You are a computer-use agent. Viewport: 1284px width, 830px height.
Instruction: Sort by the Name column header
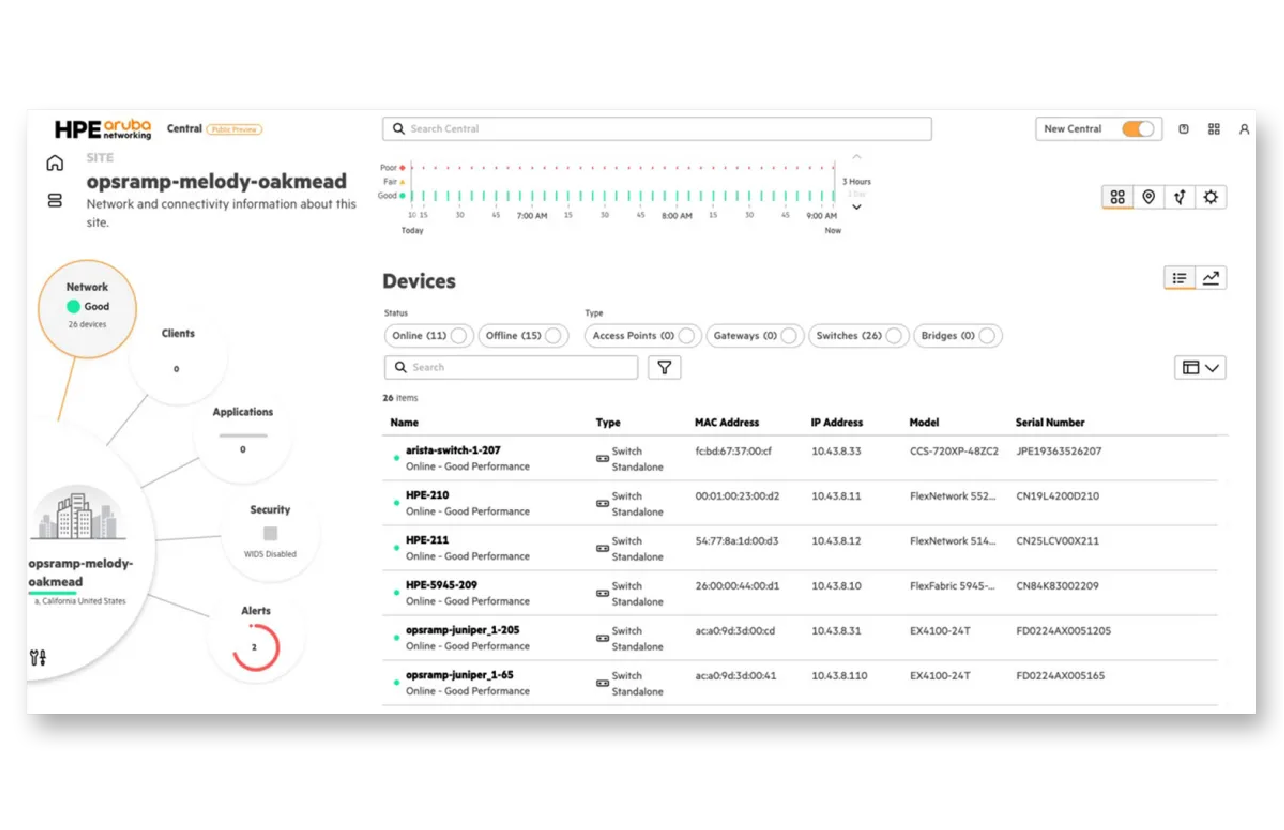(404, 422)
